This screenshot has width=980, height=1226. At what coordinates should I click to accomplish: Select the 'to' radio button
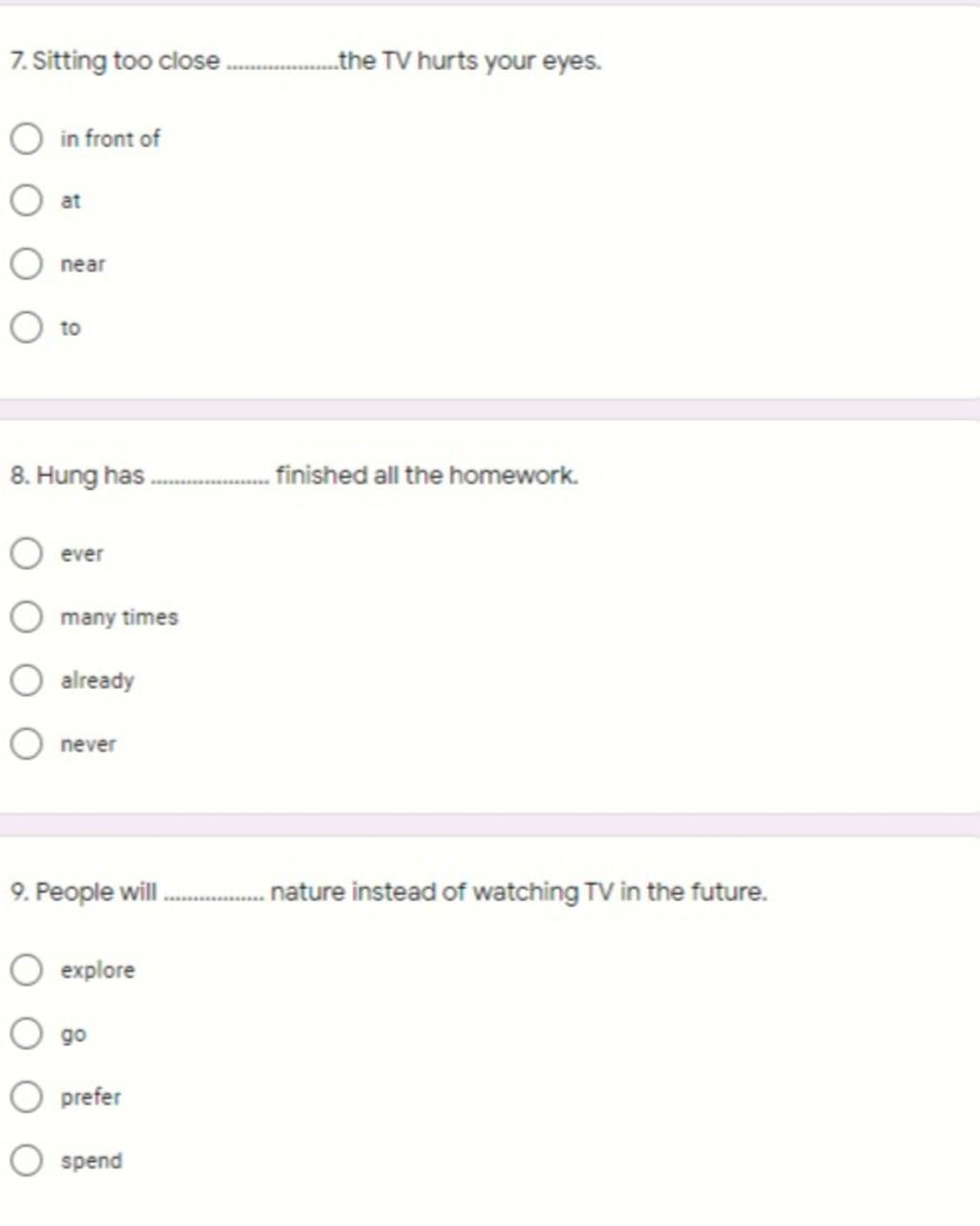[x=26, y=327]
